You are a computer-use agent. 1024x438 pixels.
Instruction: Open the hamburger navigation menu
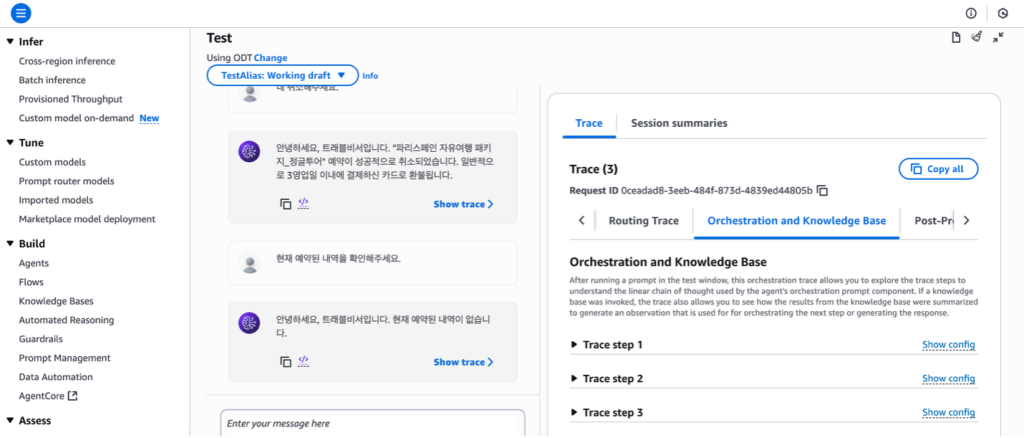click(22, 13)
